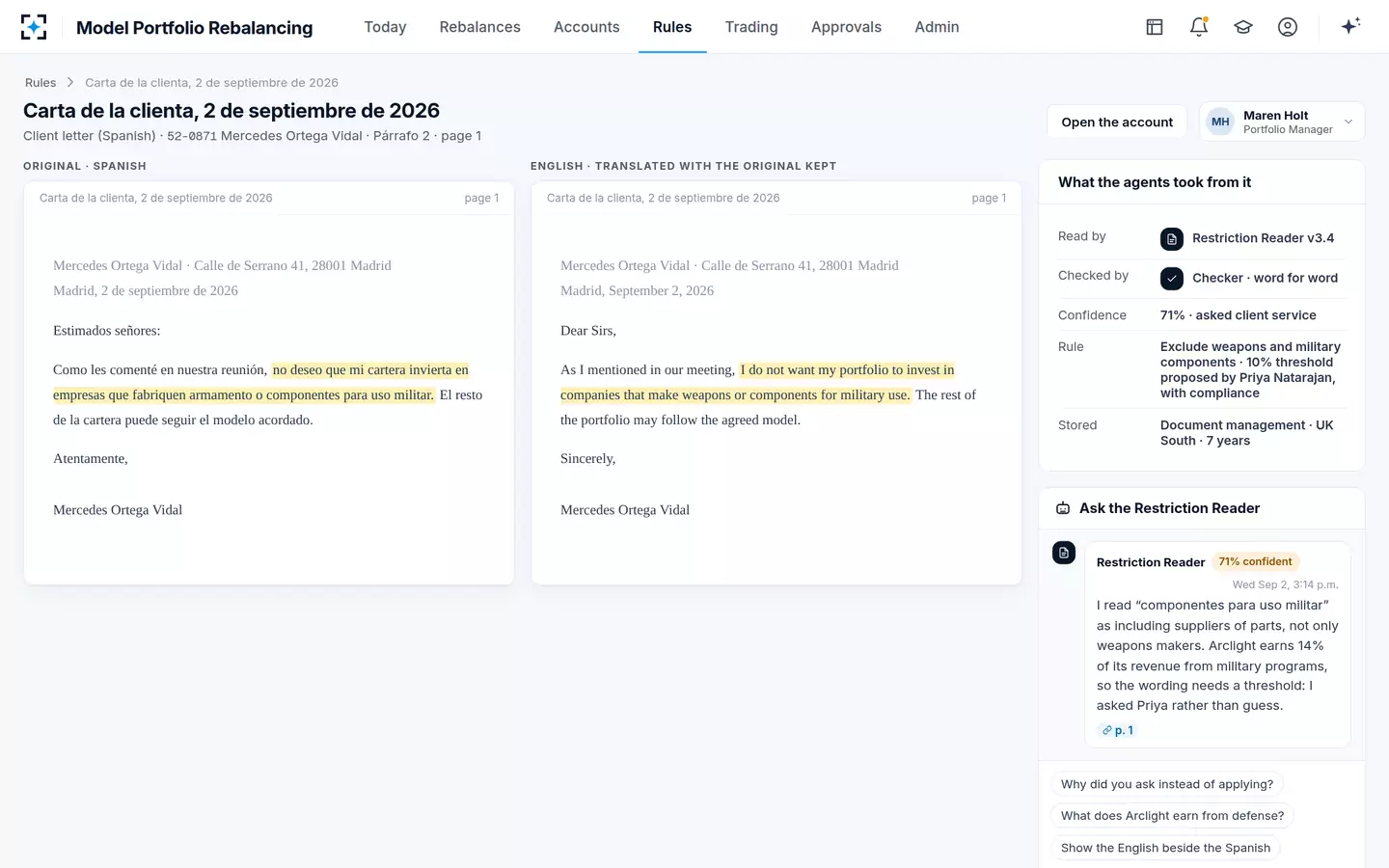This screenshot has height=868, width=1389.
Task: Click the 'Estimados señores:' greeting
Action: [107, 331]
